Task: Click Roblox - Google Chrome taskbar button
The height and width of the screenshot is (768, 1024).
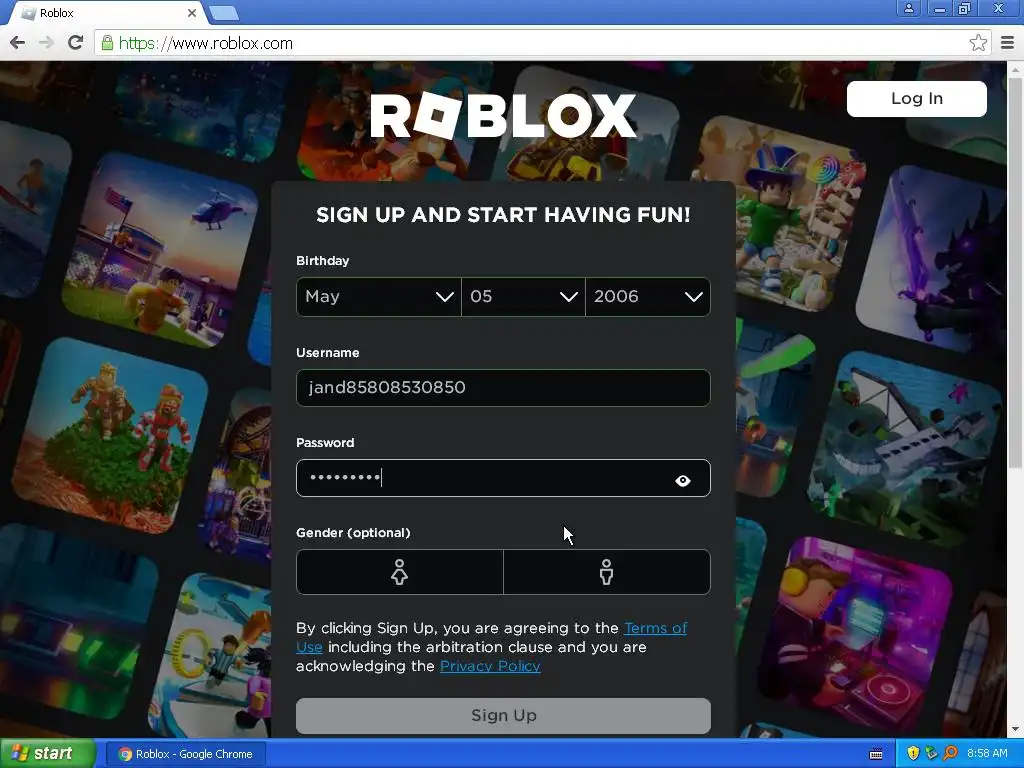Action: coord(185,754)
